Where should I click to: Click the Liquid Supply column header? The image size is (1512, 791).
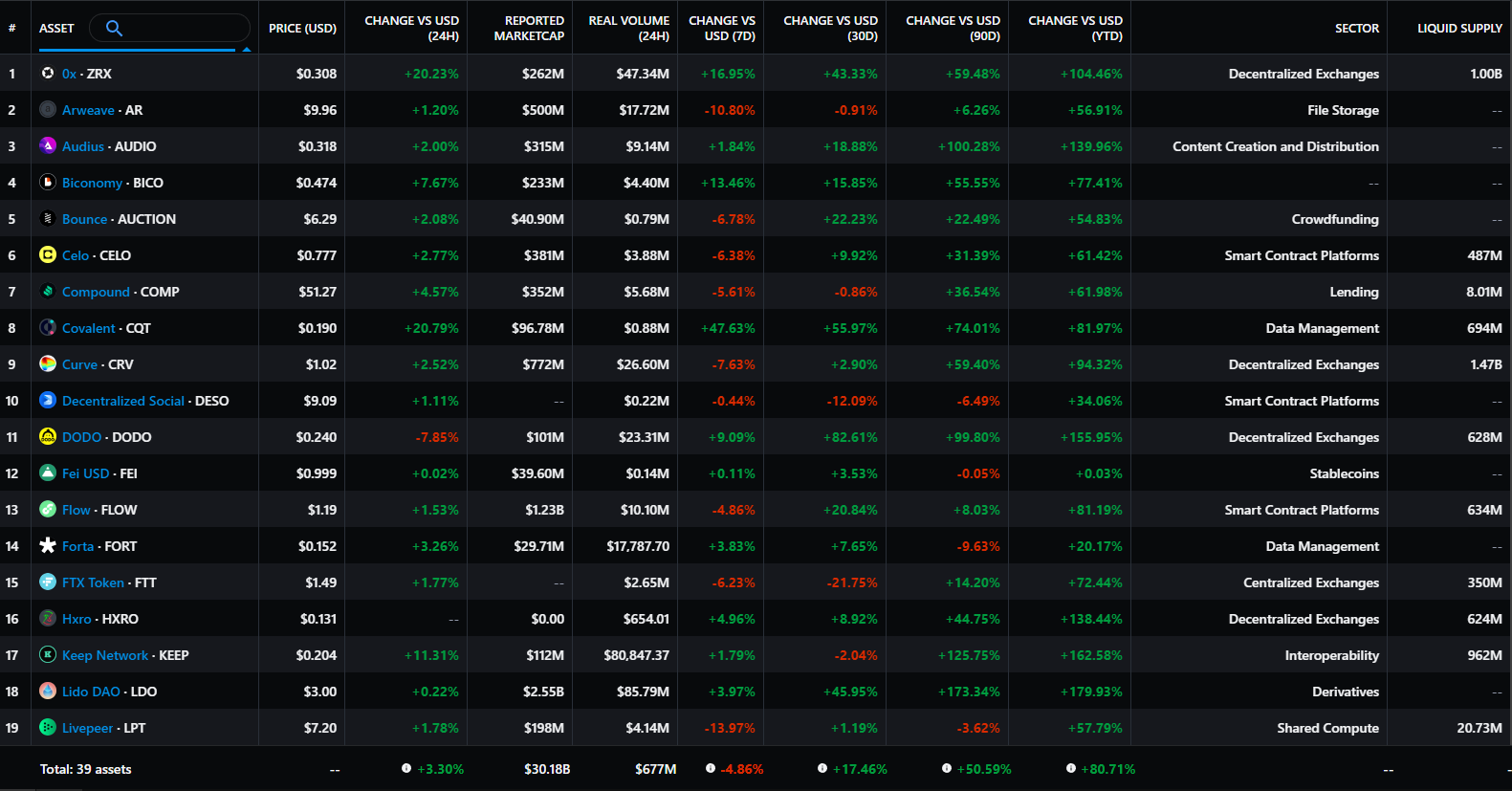point(1458,29)
